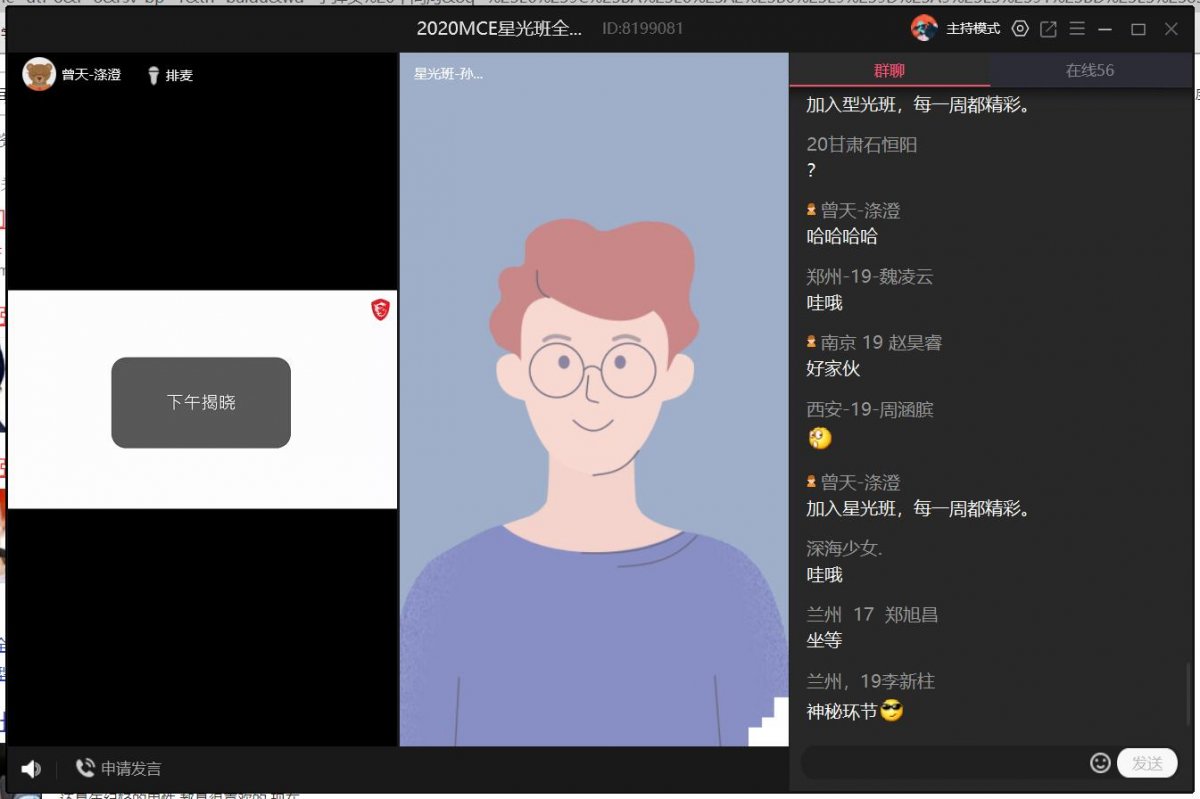Open settings via the hexagon gear icon
The width and height of the screenshot is (1200, 799).
click(x=1020, y=29)
